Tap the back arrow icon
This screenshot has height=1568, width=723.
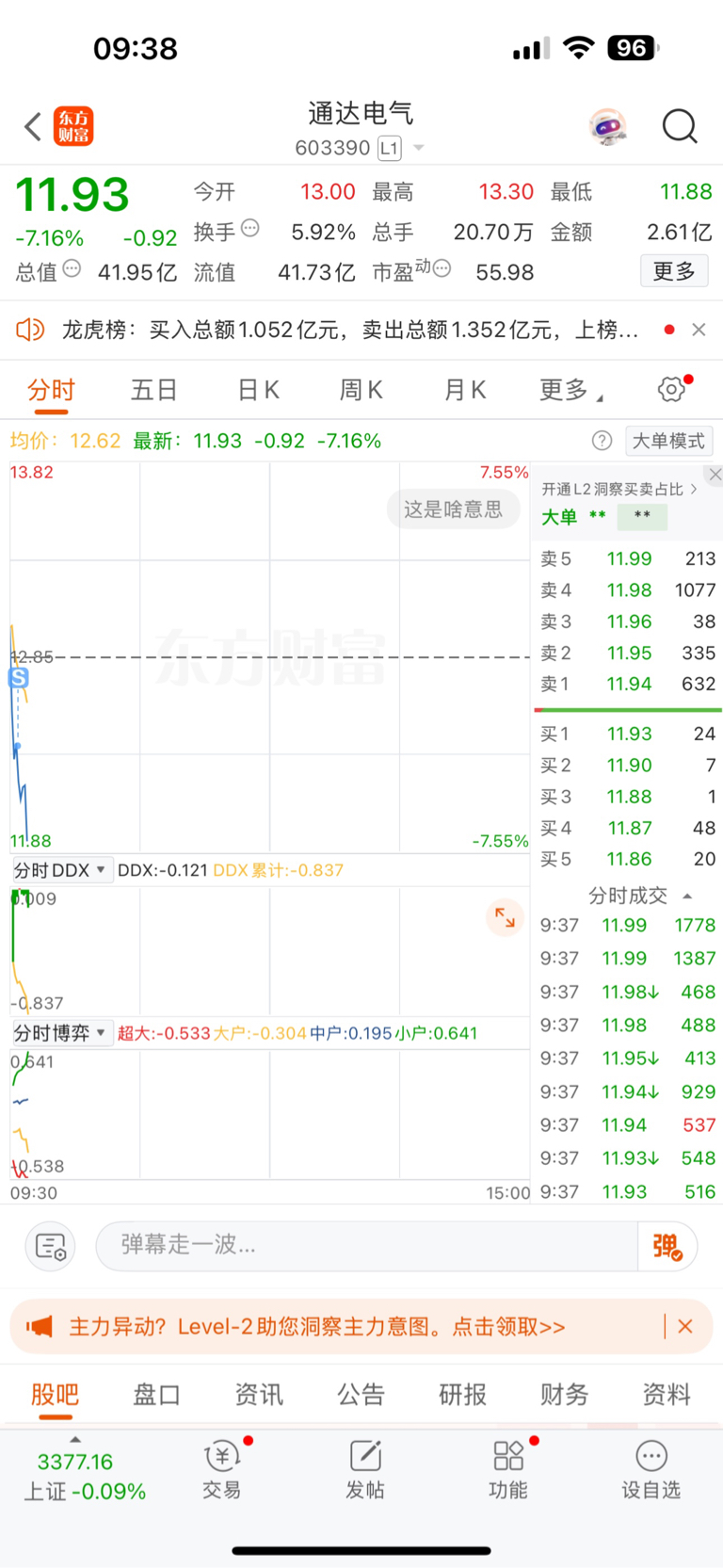tap(33, 126)
